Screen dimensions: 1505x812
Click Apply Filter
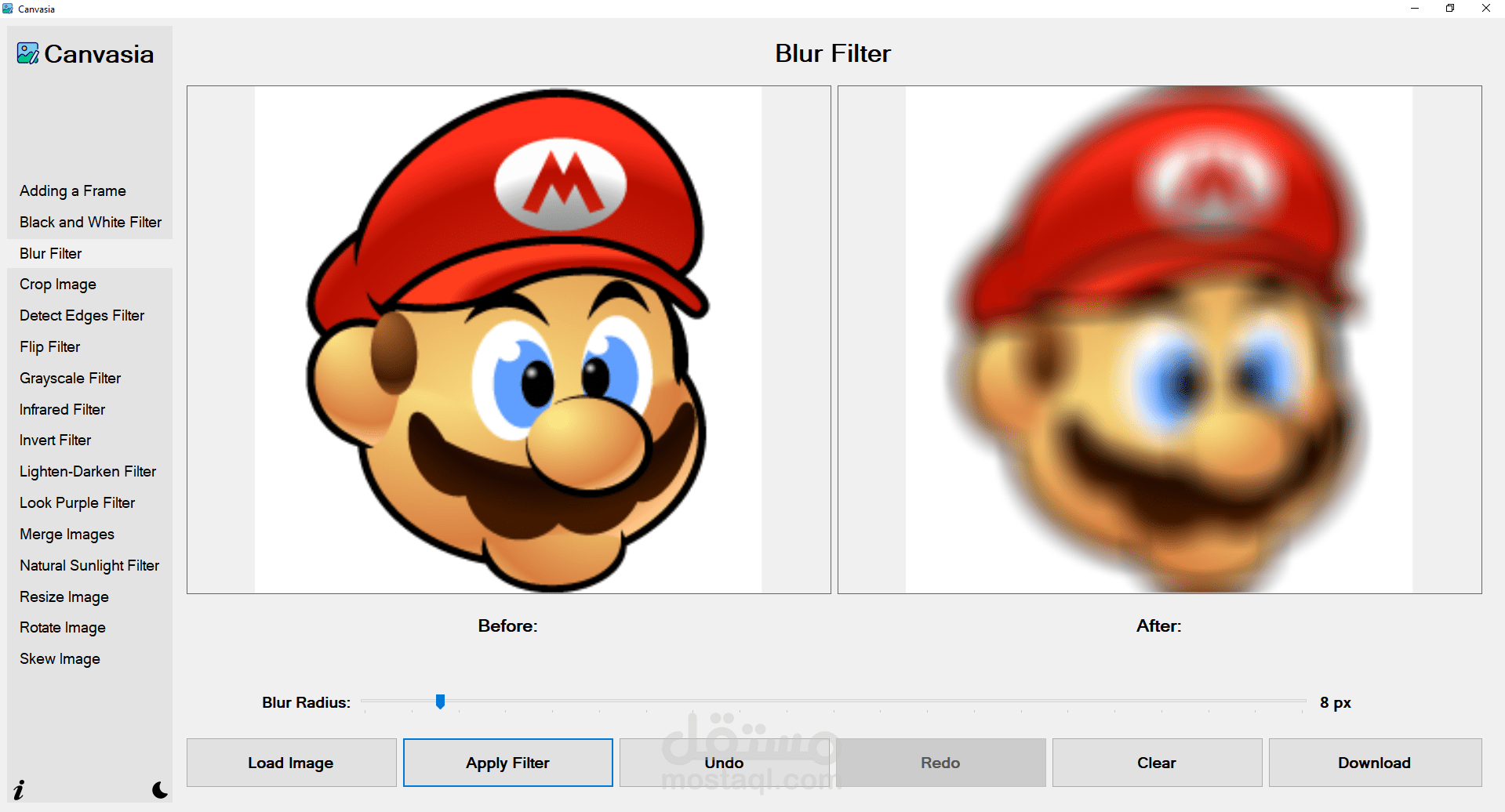[507, 763]
